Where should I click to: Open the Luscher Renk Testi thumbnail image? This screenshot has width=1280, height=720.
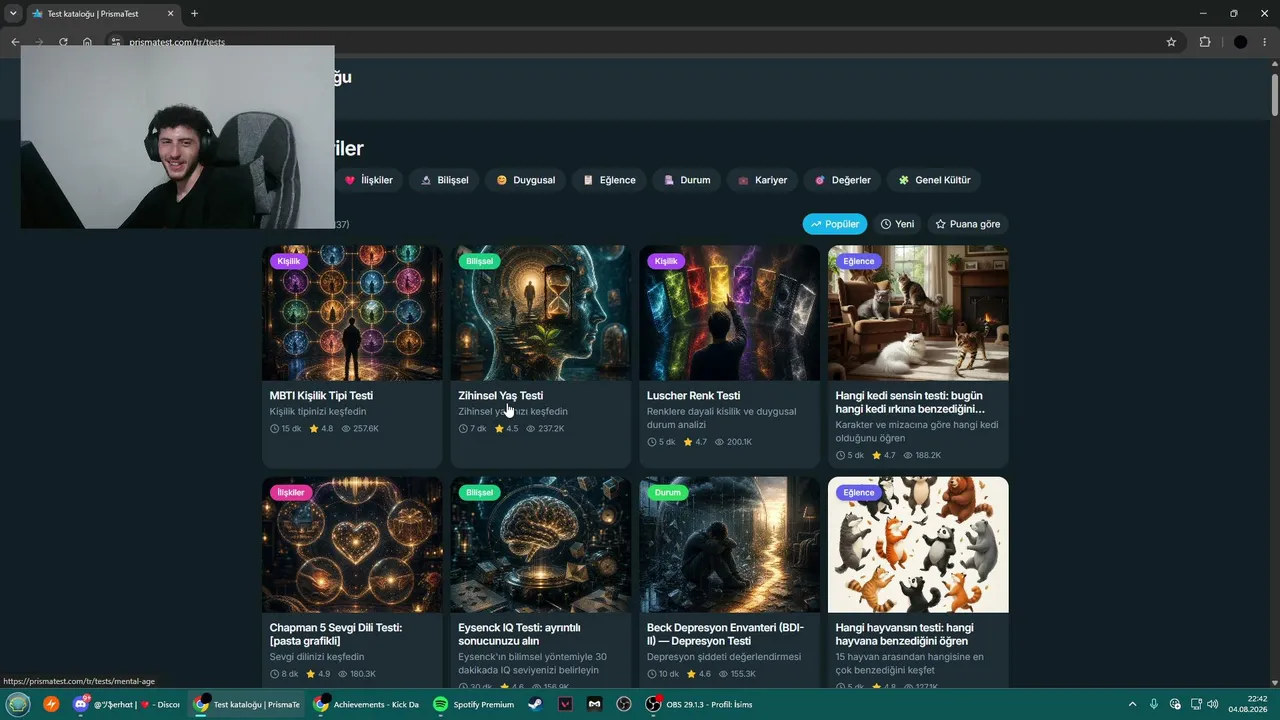(729, 313)
